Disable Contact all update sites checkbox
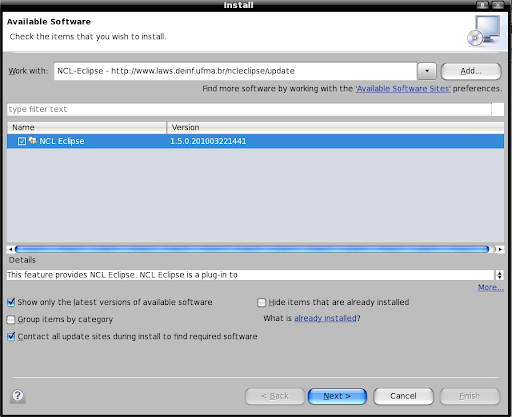512x417 pixels. (11, 336)
